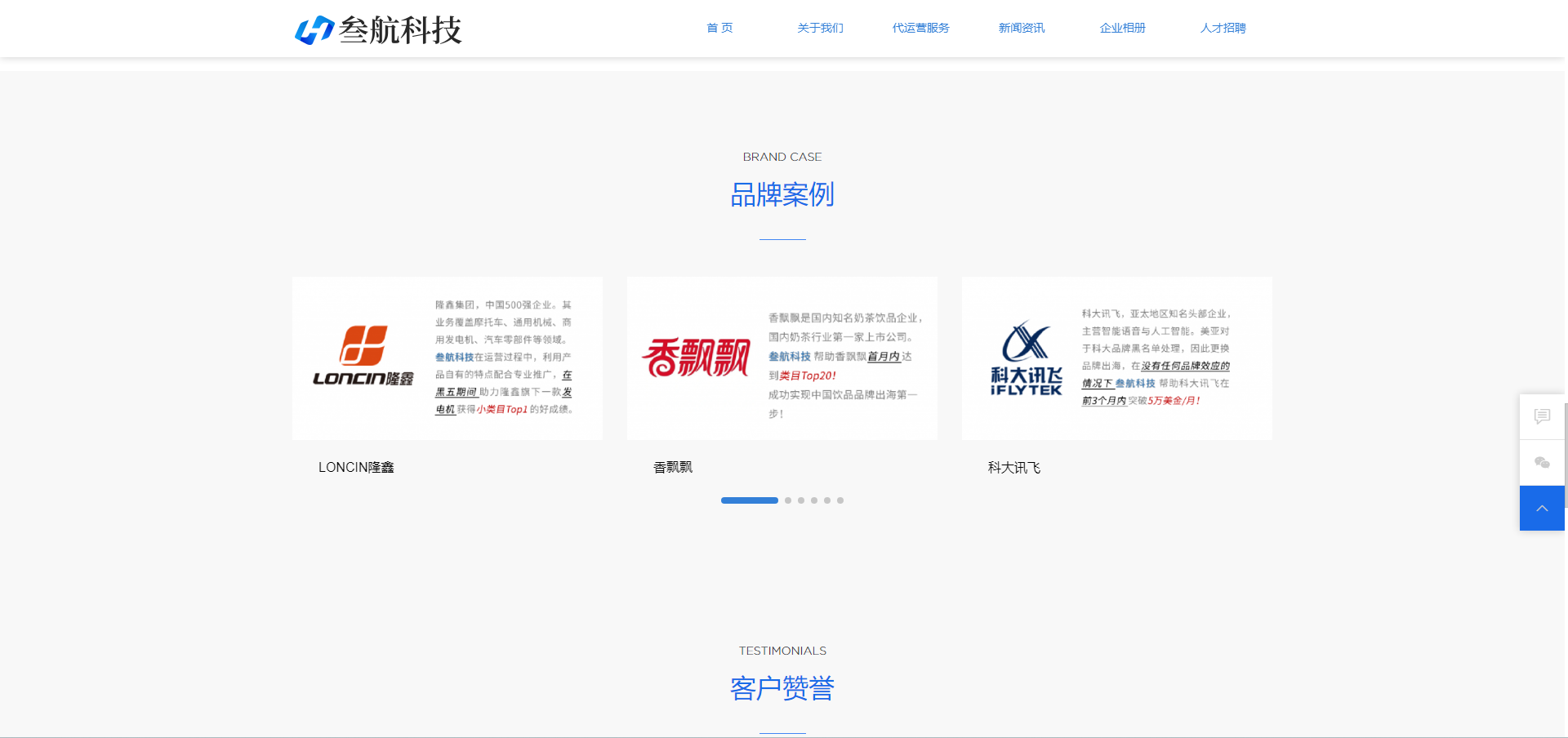Select the sixth carousel pagination dot
Screen dimensions: 1568x738
(840, 500)
